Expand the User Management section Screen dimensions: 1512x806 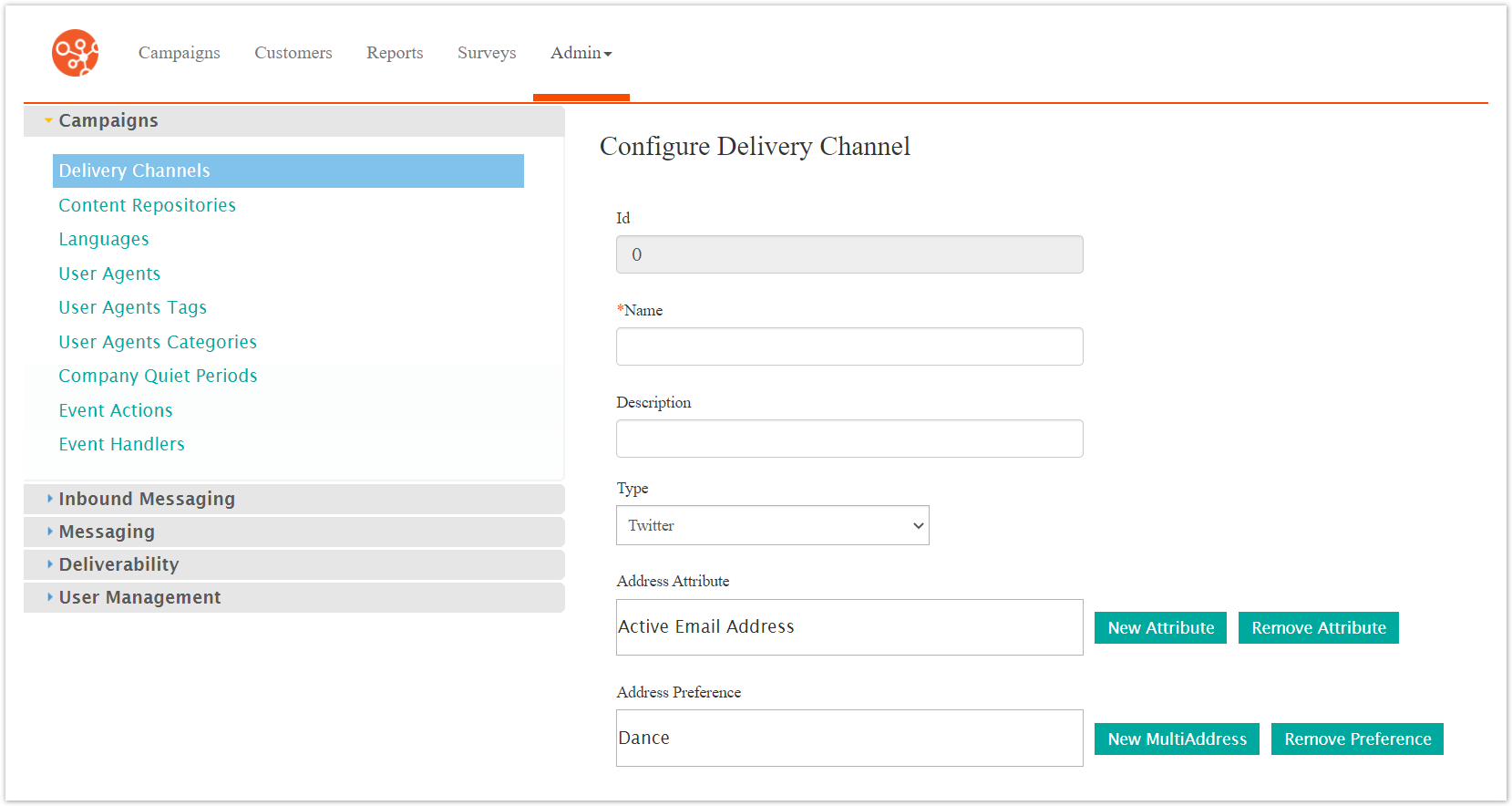139,597
